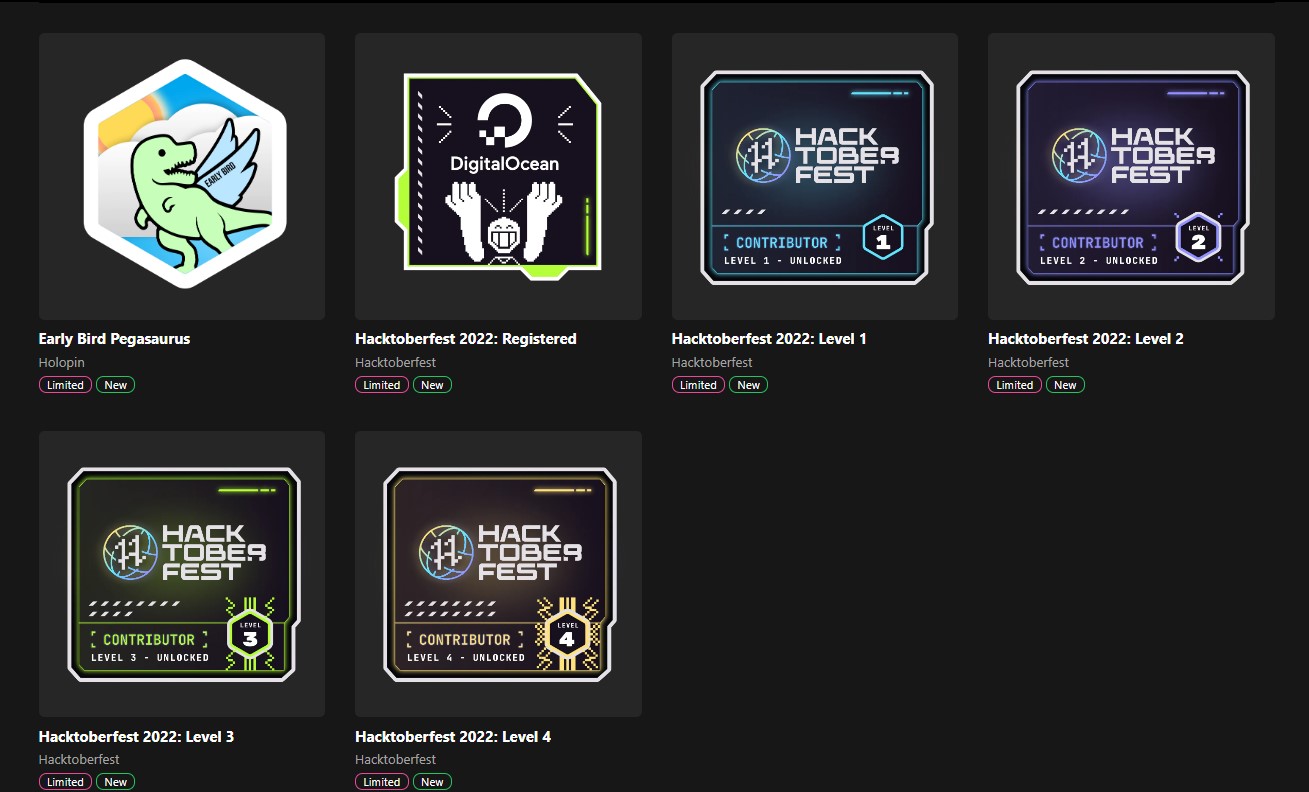This screenshot has height=792, width=1309.
Task: Select the Level 4 contributor badge artwork
Action: 498,572
